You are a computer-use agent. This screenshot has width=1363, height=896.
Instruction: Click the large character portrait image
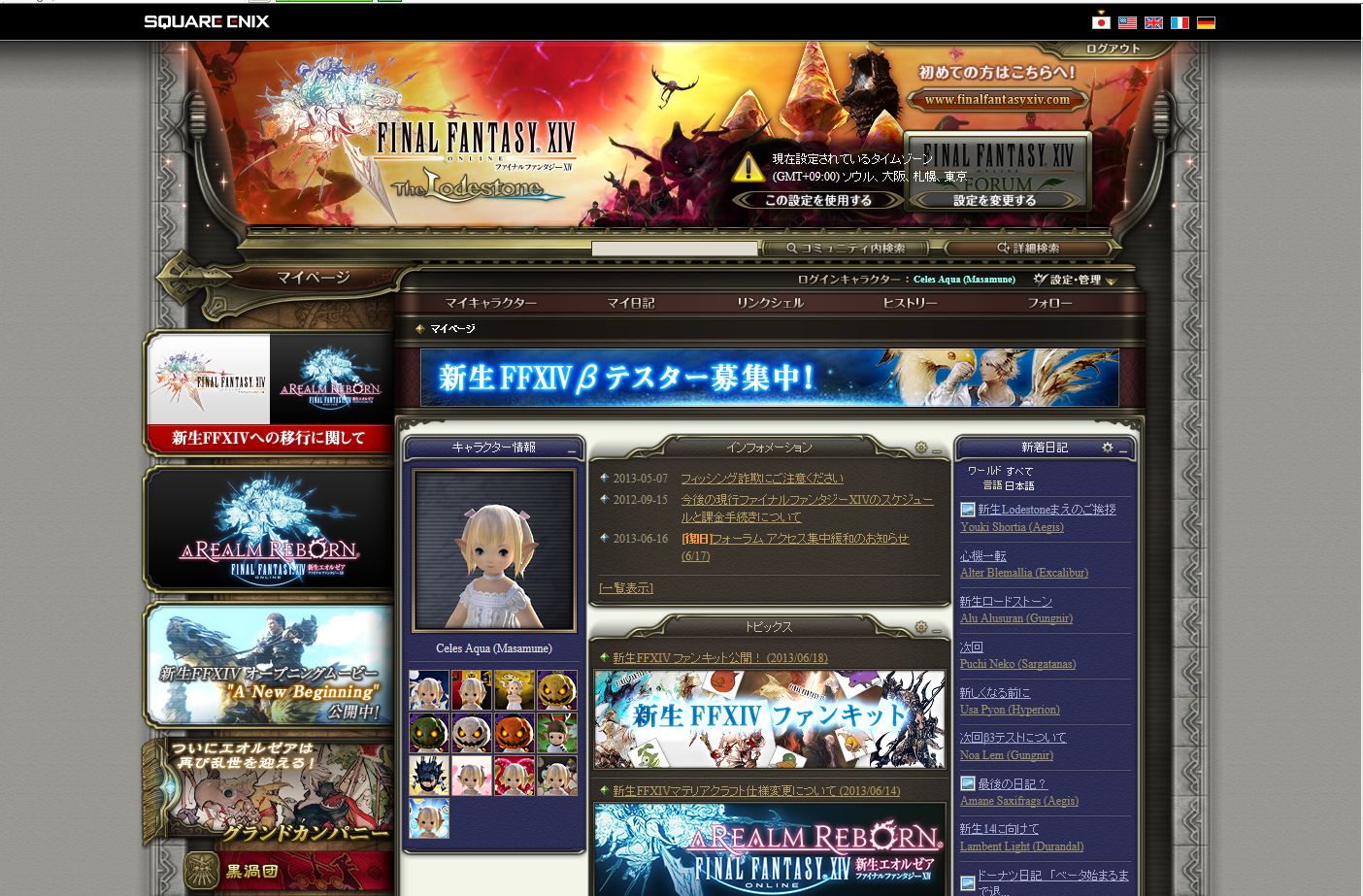click(494, 550)
